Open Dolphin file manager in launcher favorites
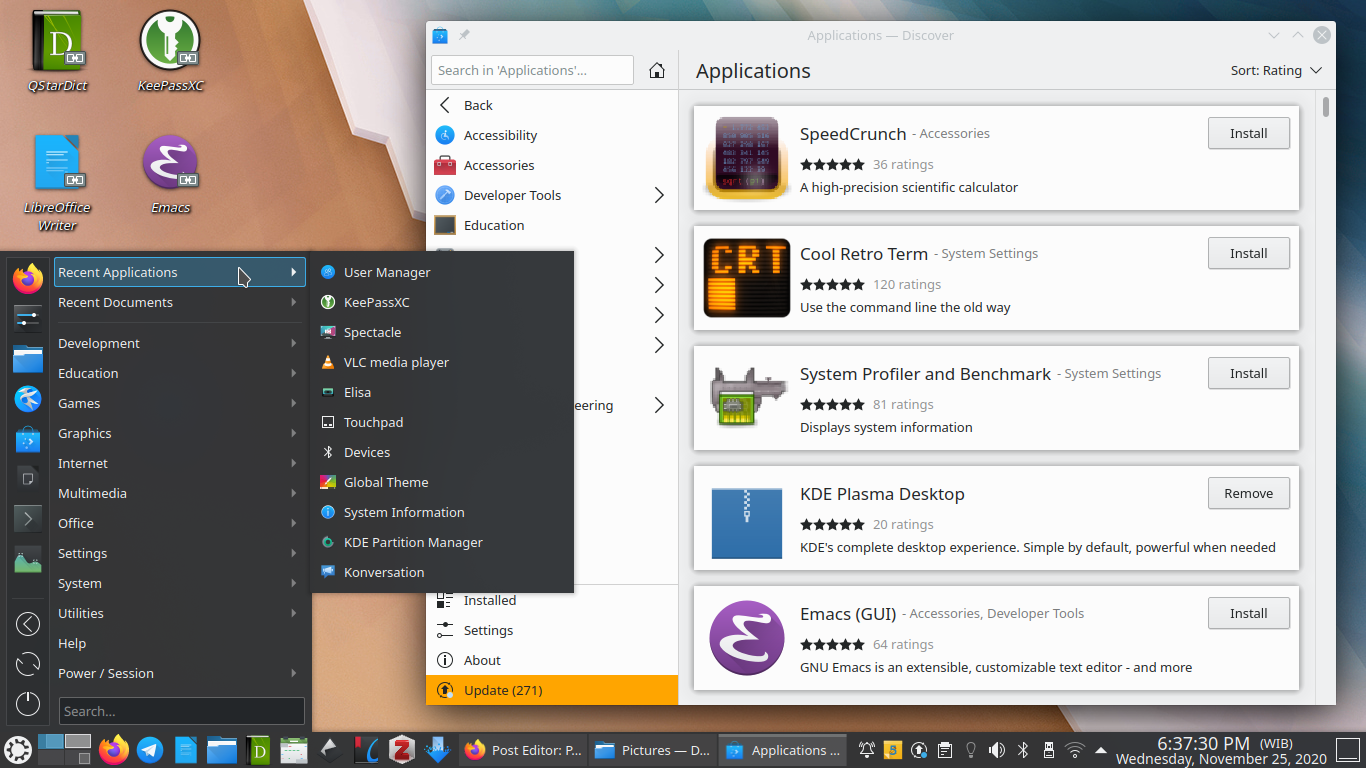 [28, 358]
